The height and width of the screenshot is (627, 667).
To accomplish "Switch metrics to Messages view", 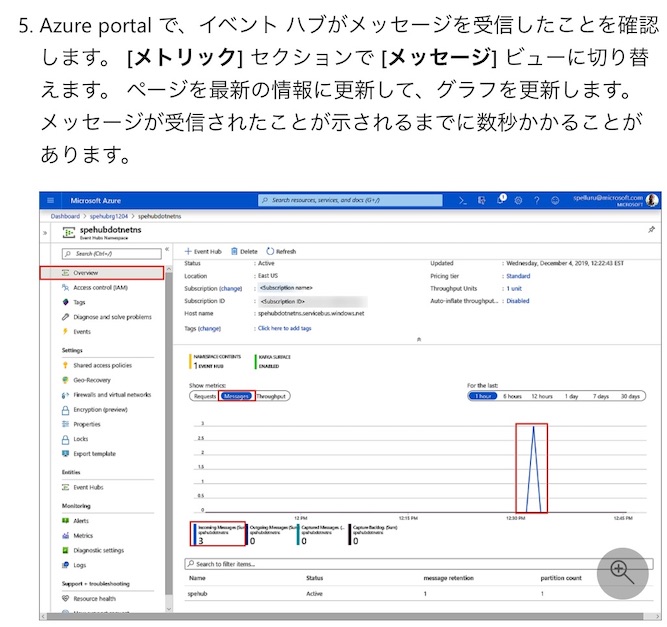I will (x=237, y=396).
